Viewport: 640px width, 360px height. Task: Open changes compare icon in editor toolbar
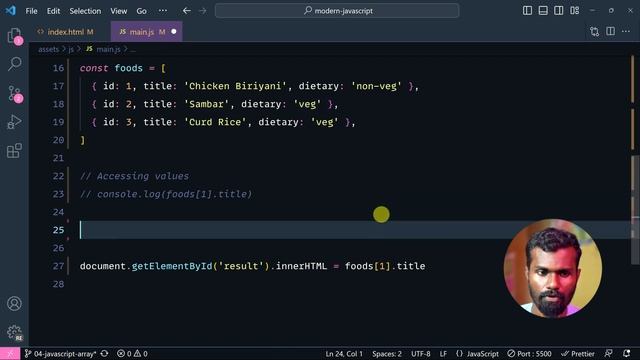(x=594, y=31)
